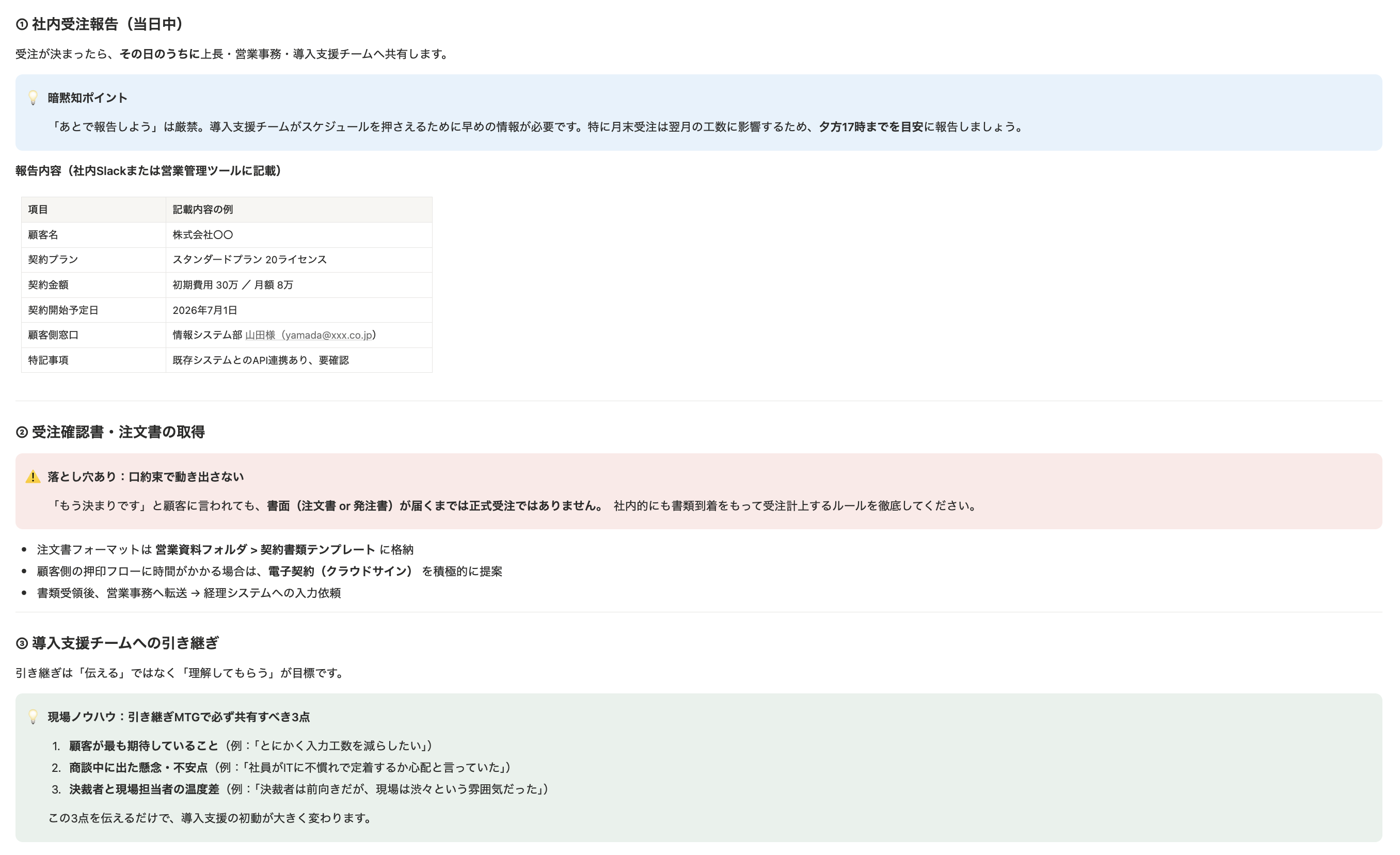Click bold text 夕方17時までを目安
This screenshot has height=855, width=1400.
pyautogui.click(x=871, y=126)
